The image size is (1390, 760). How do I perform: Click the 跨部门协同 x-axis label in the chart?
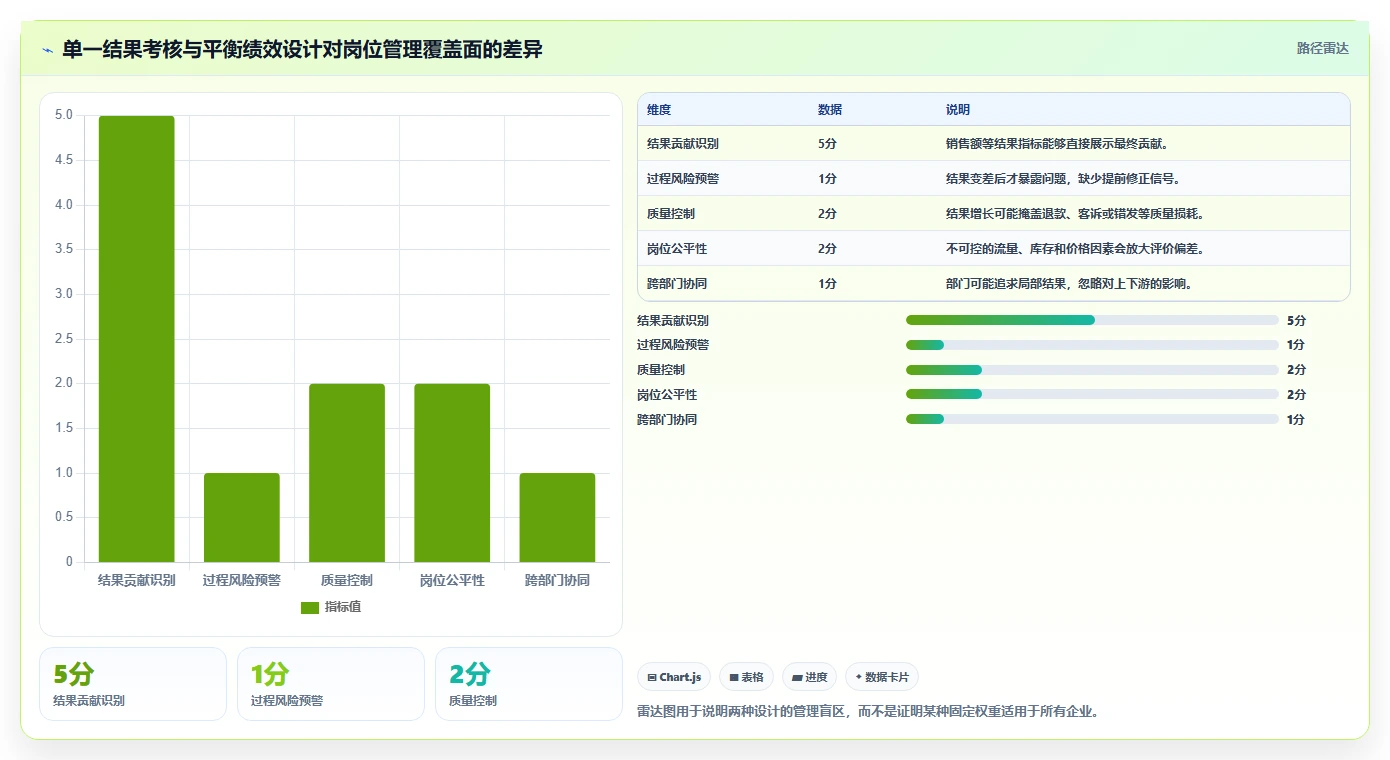(557, 580)
